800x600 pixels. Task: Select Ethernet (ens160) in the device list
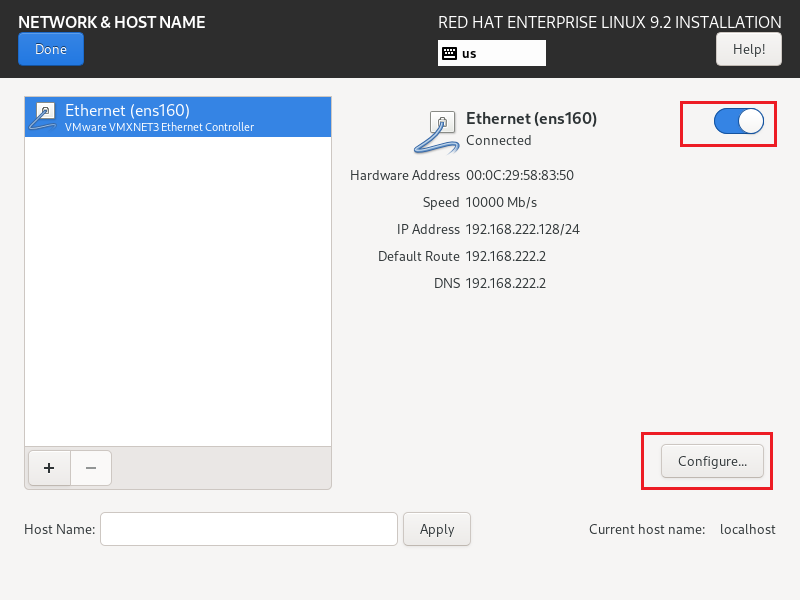[x=178, y=117]
